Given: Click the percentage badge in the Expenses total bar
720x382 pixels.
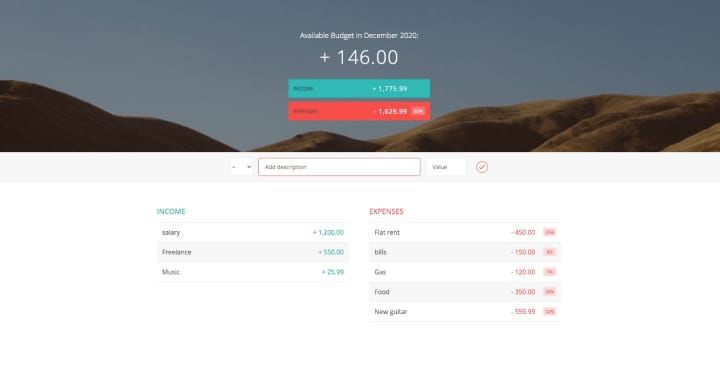Looking at the screenshot, I should coord(418,111).
